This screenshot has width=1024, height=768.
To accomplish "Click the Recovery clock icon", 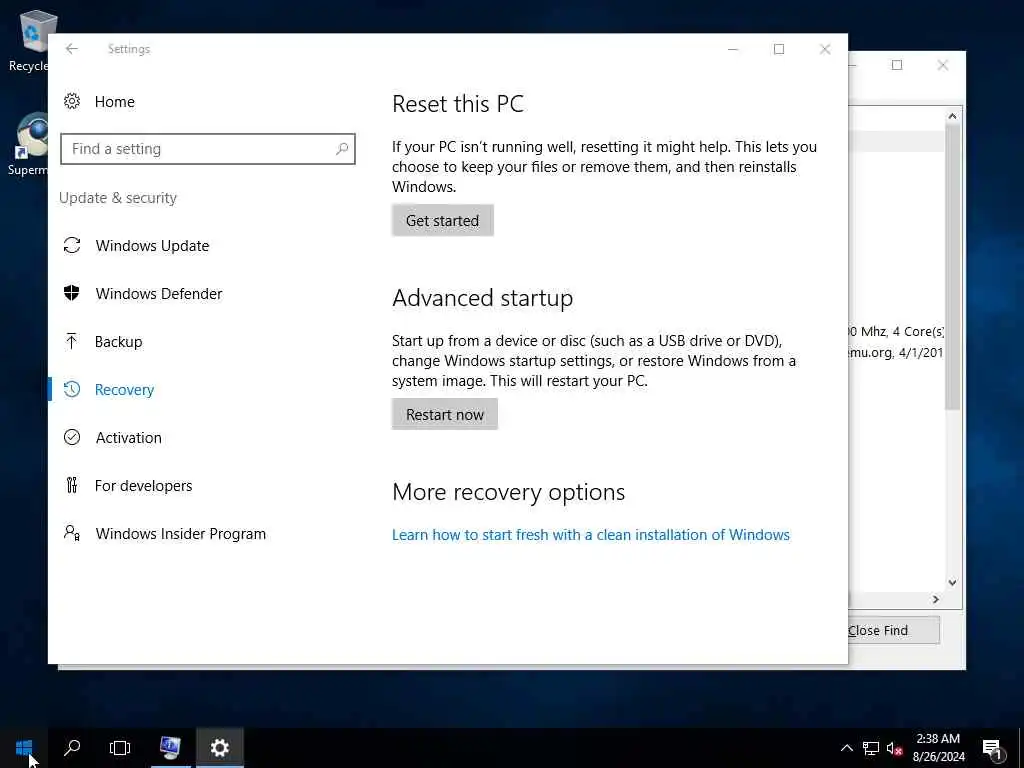I will (72, 389).
